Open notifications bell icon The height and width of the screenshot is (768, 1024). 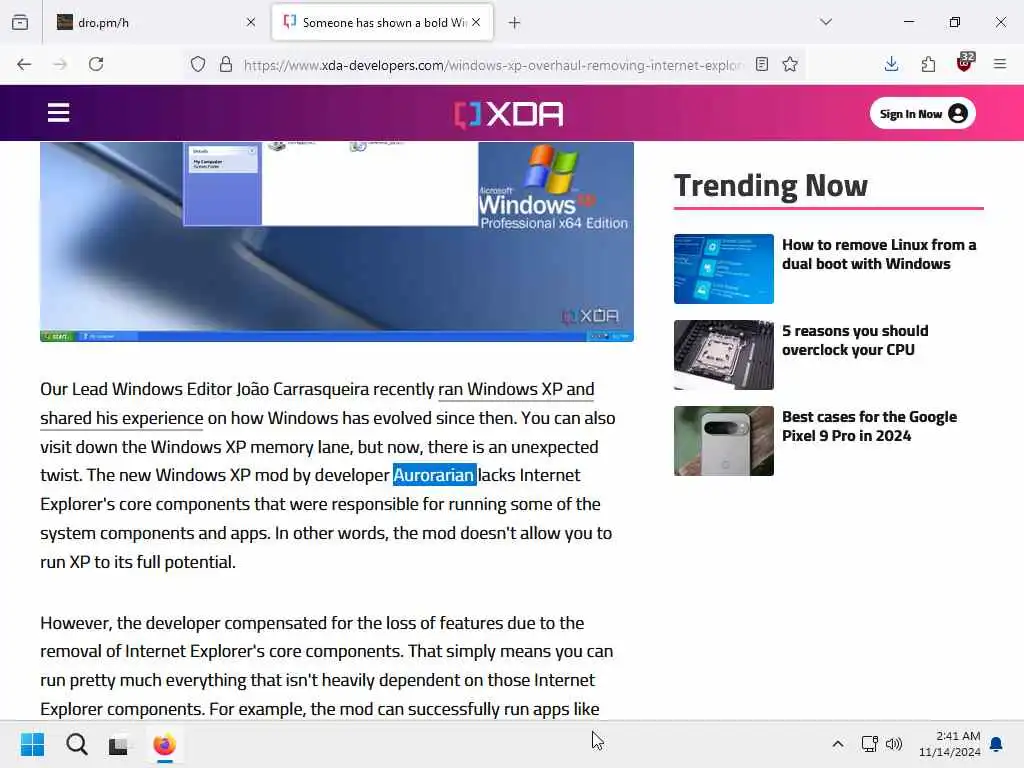[997, 744]
